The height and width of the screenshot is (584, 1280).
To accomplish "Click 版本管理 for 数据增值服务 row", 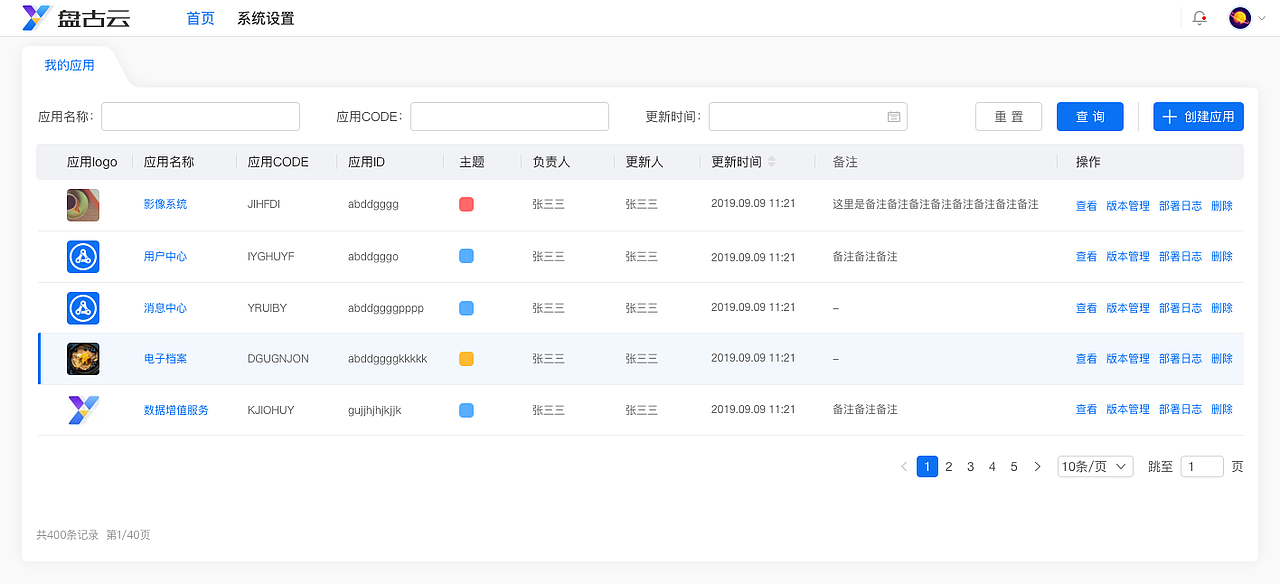I will pyautogui.click(x=1128, y=410).
